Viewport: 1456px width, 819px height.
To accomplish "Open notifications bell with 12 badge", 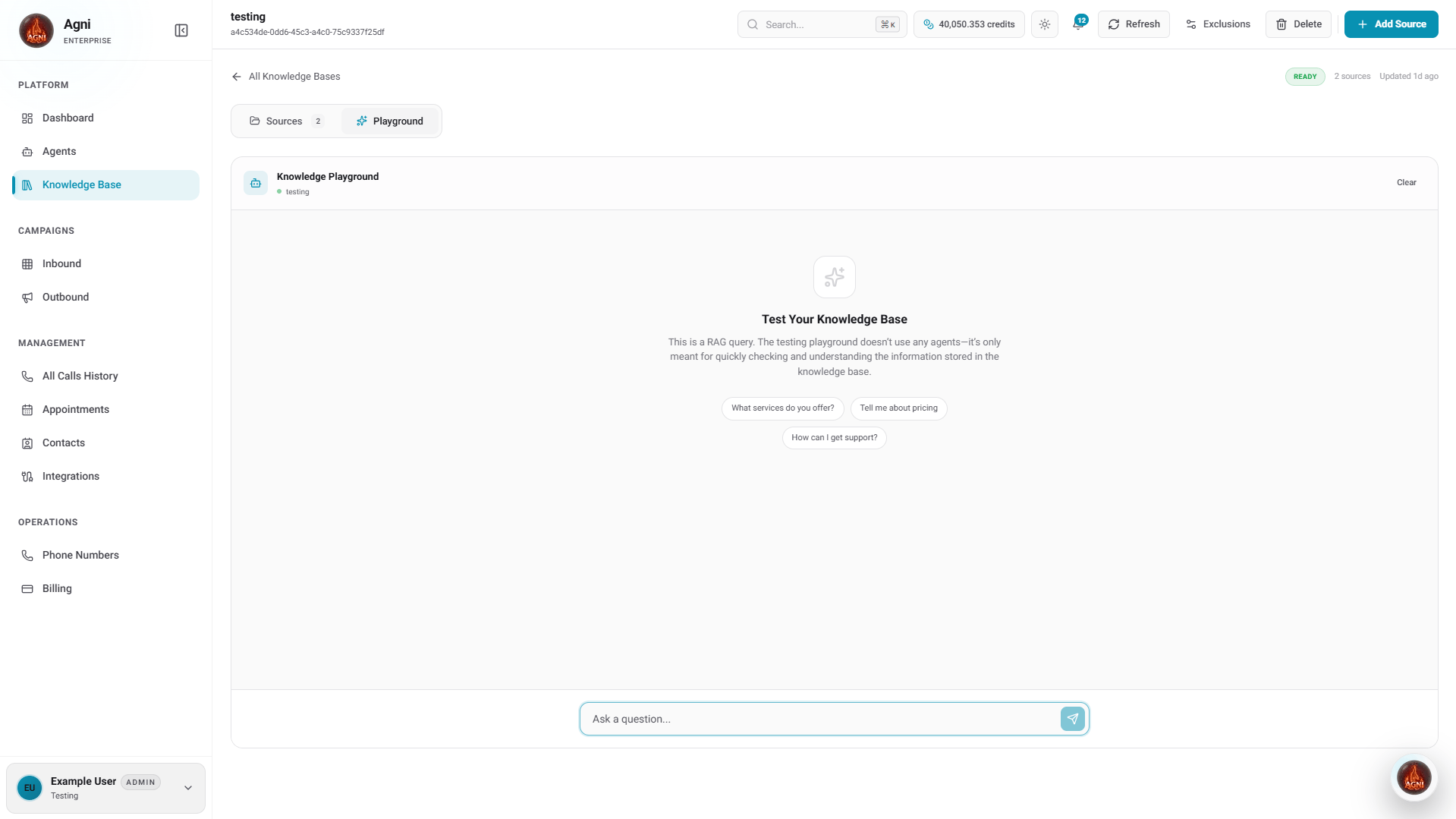I will tap(1078, 24).
